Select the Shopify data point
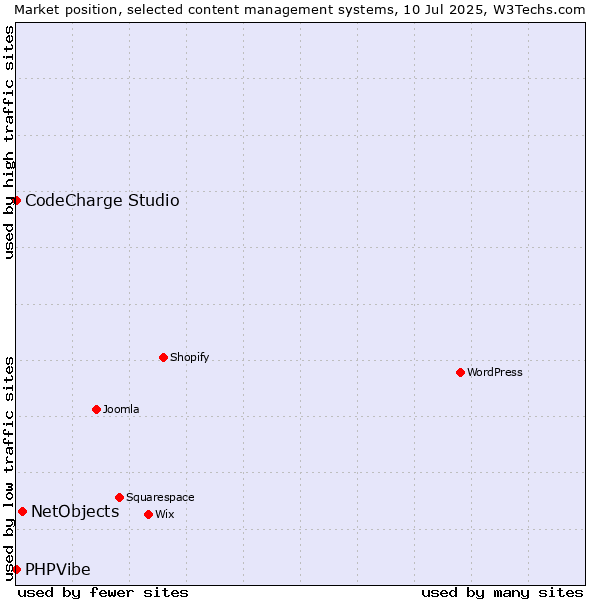 163,357
